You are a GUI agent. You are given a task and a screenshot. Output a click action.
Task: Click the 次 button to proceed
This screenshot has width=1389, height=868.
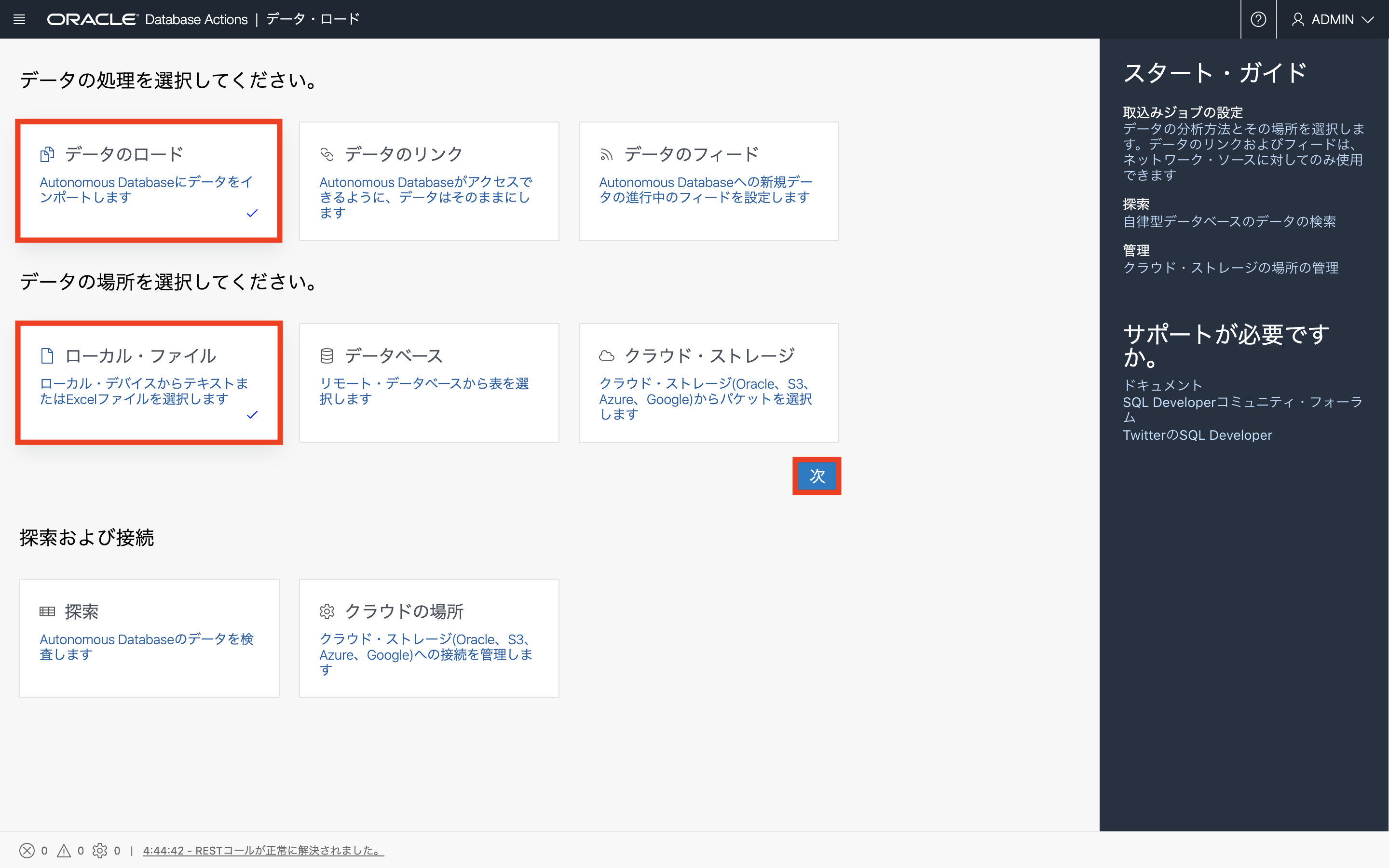[x=817, y=476]
